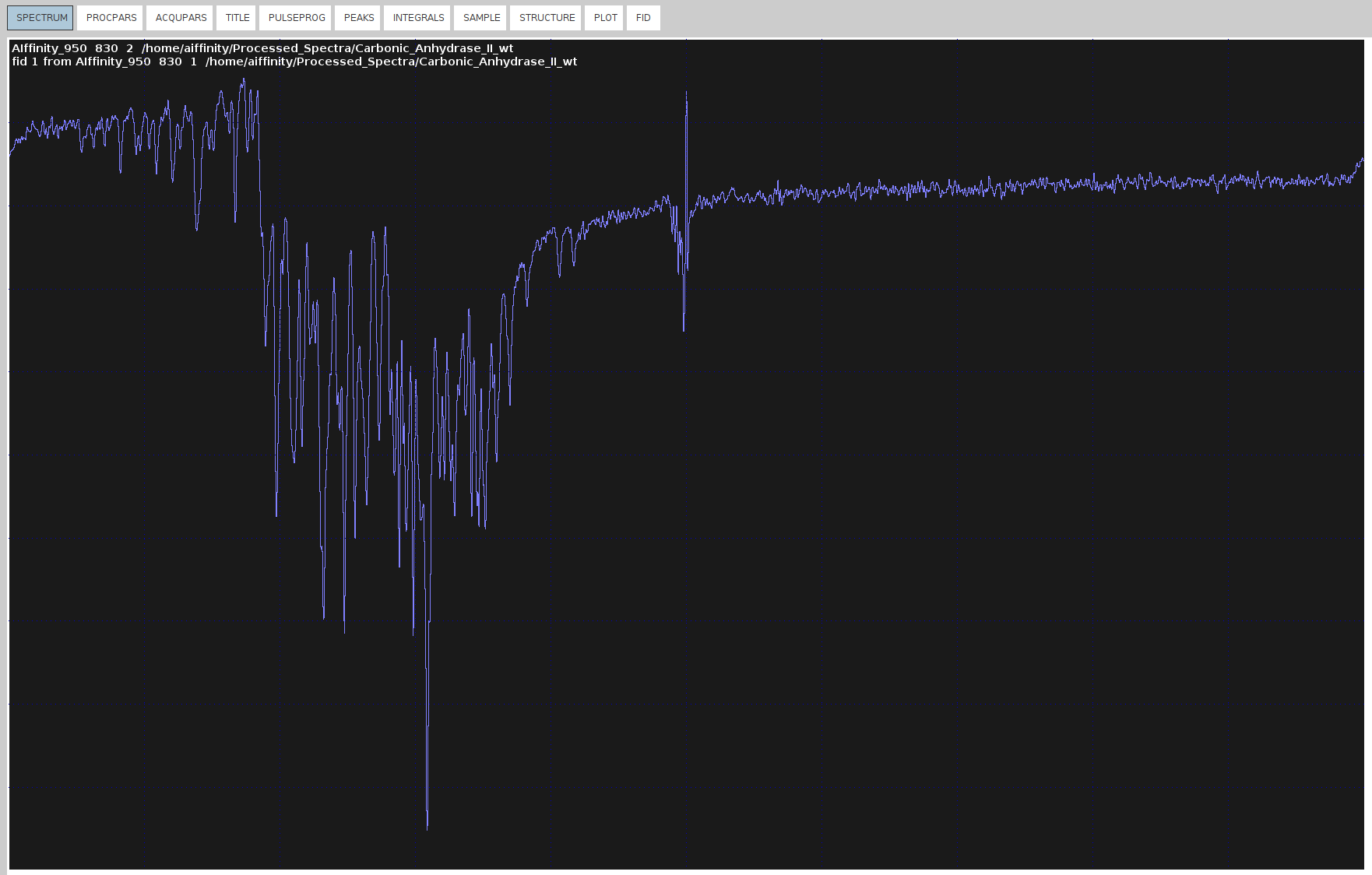Click the 'fid 1 from' info line
Image resolution: width=1372 pixels, height=875 pixels.
pos(294,61)
